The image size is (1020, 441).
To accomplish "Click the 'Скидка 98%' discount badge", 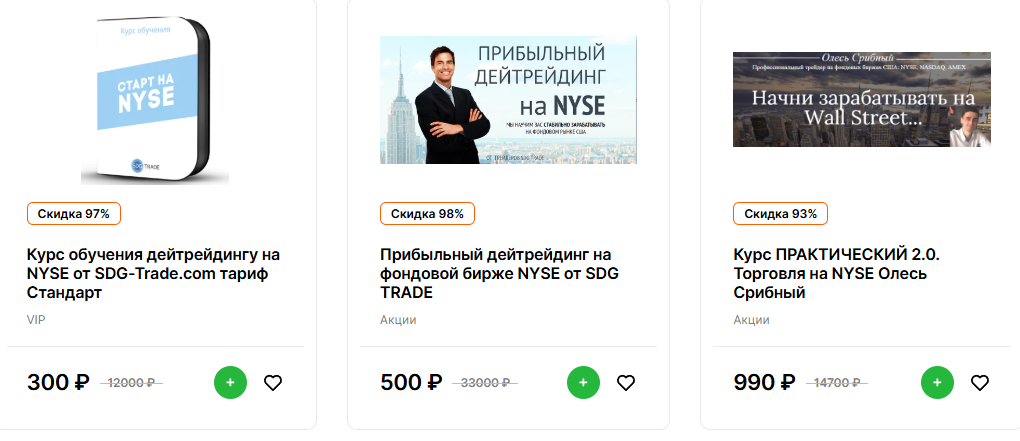I will 427,213.
